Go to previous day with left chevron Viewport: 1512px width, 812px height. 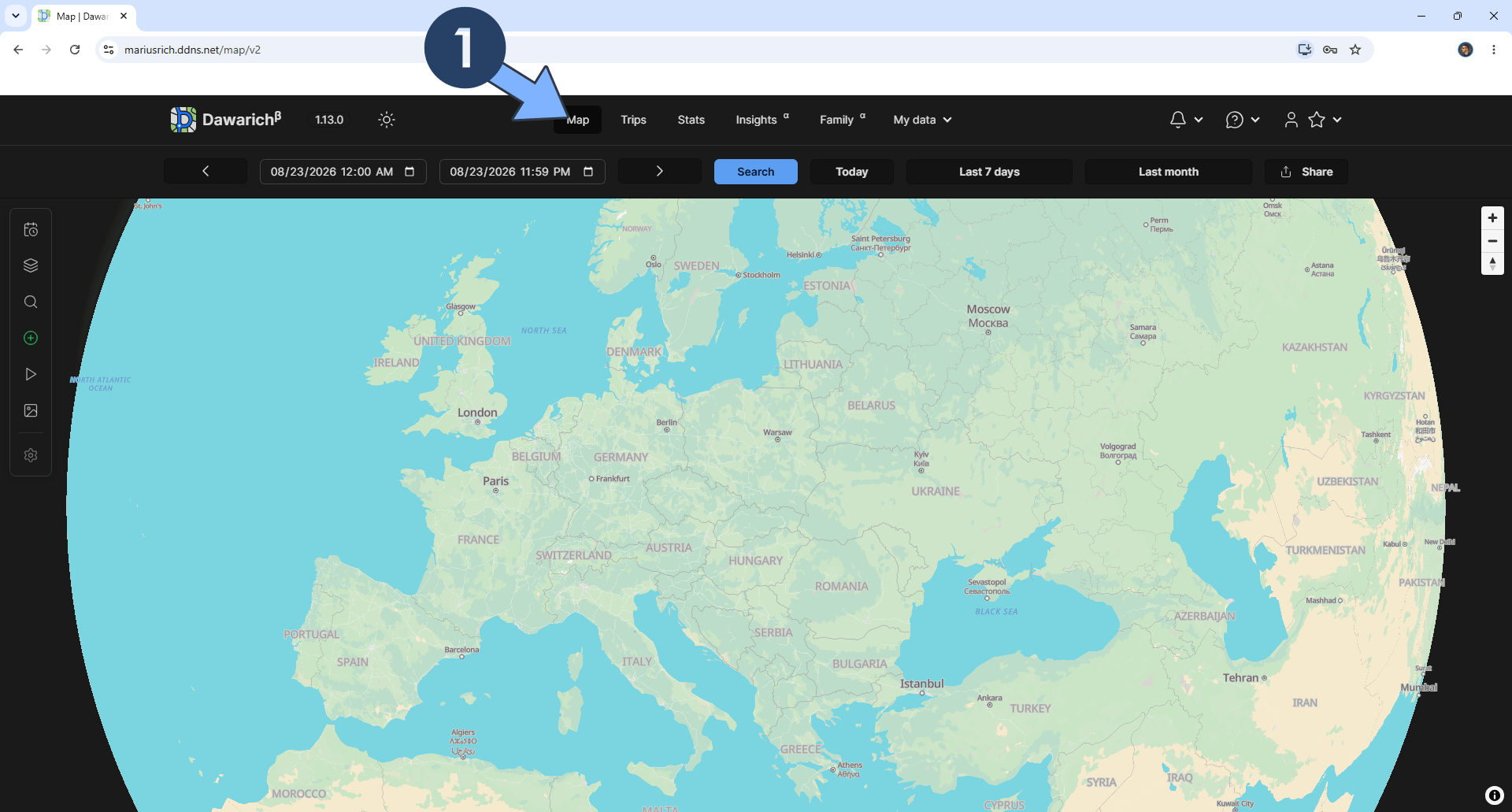click(206, 172)
